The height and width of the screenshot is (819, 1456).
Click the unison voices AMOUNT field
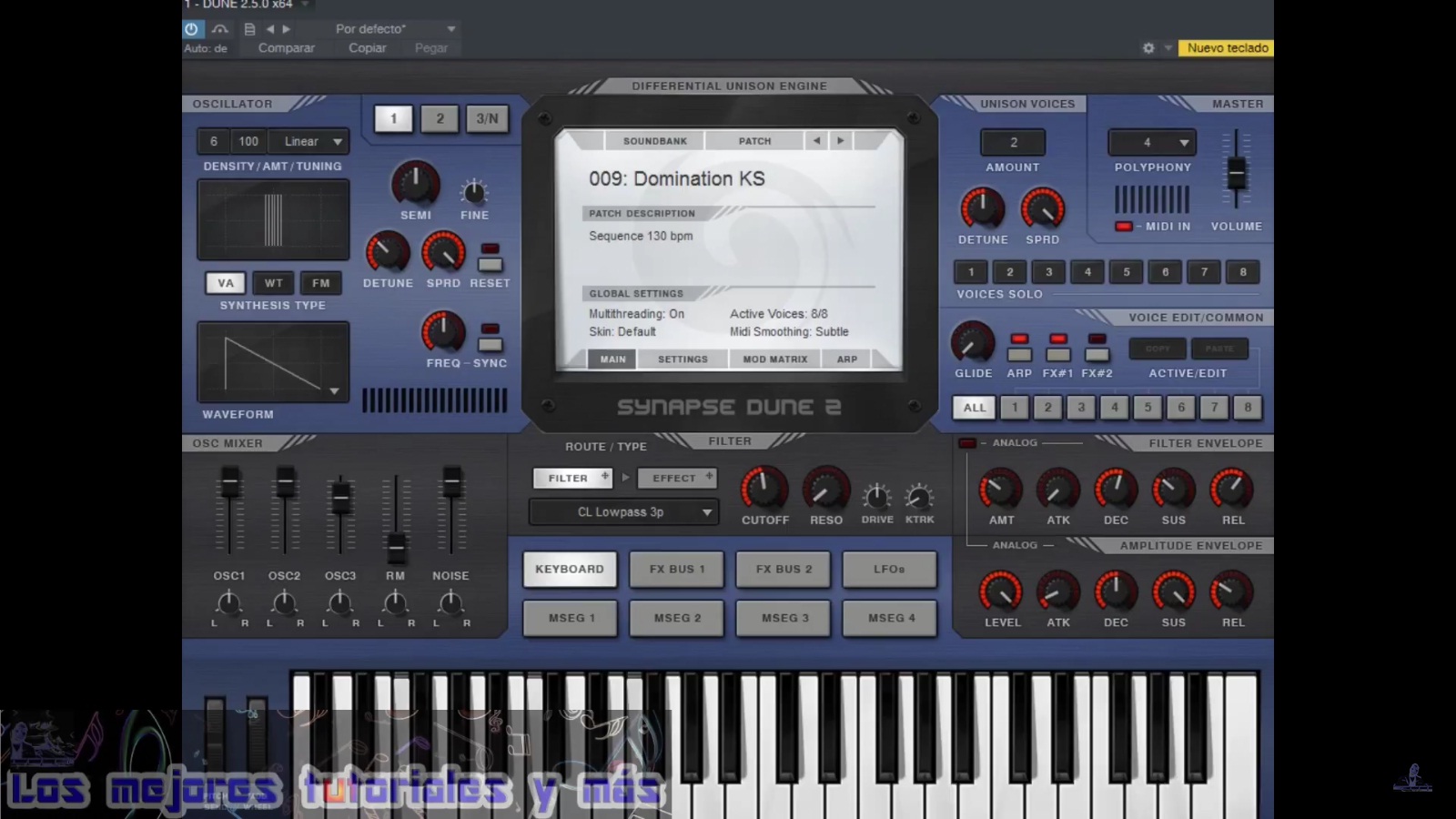pyautogui.click(x=1013, y=142)
